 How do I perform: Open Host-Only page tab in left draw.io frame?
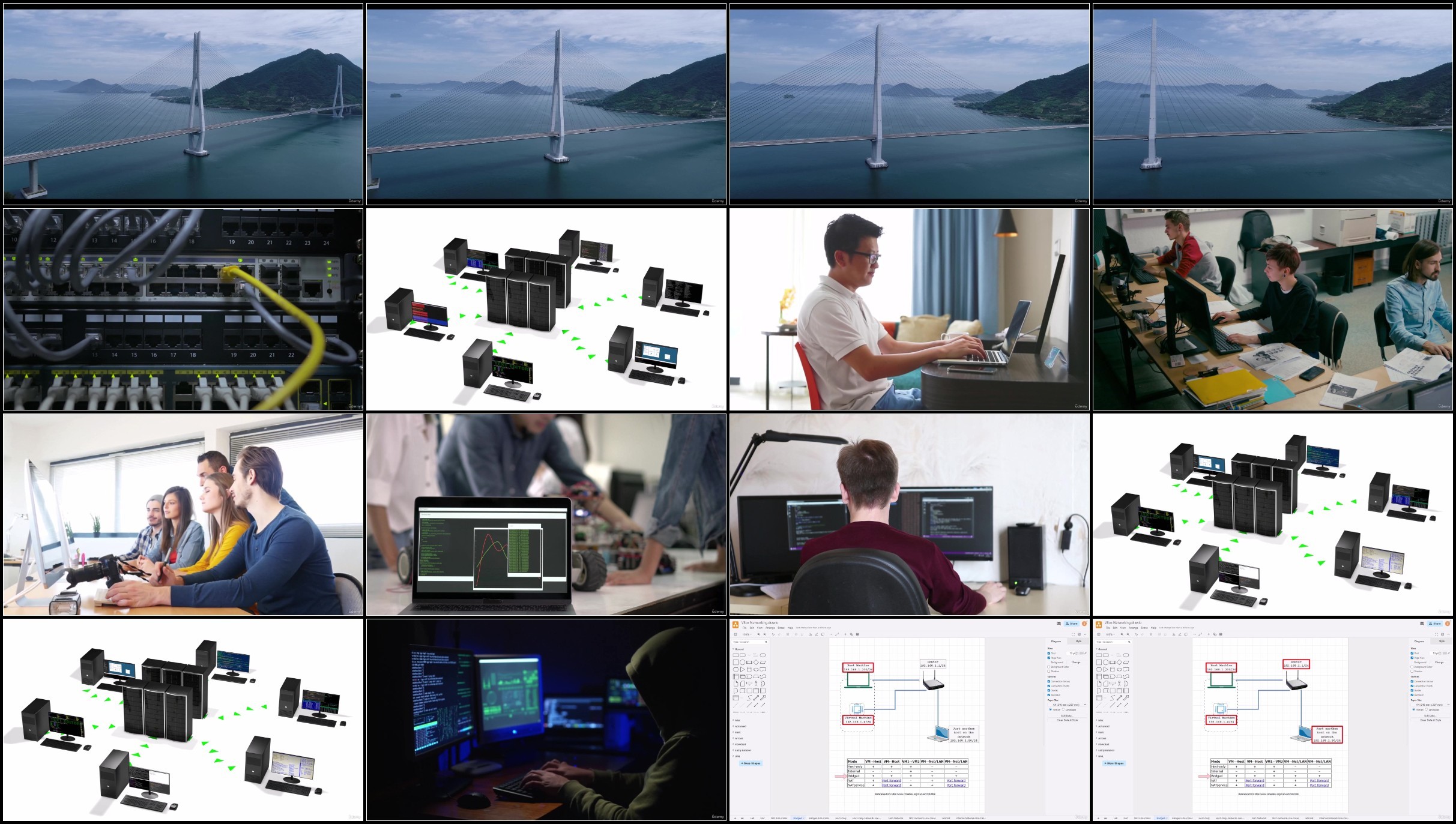pyautogui.click(x=841, y=818)
